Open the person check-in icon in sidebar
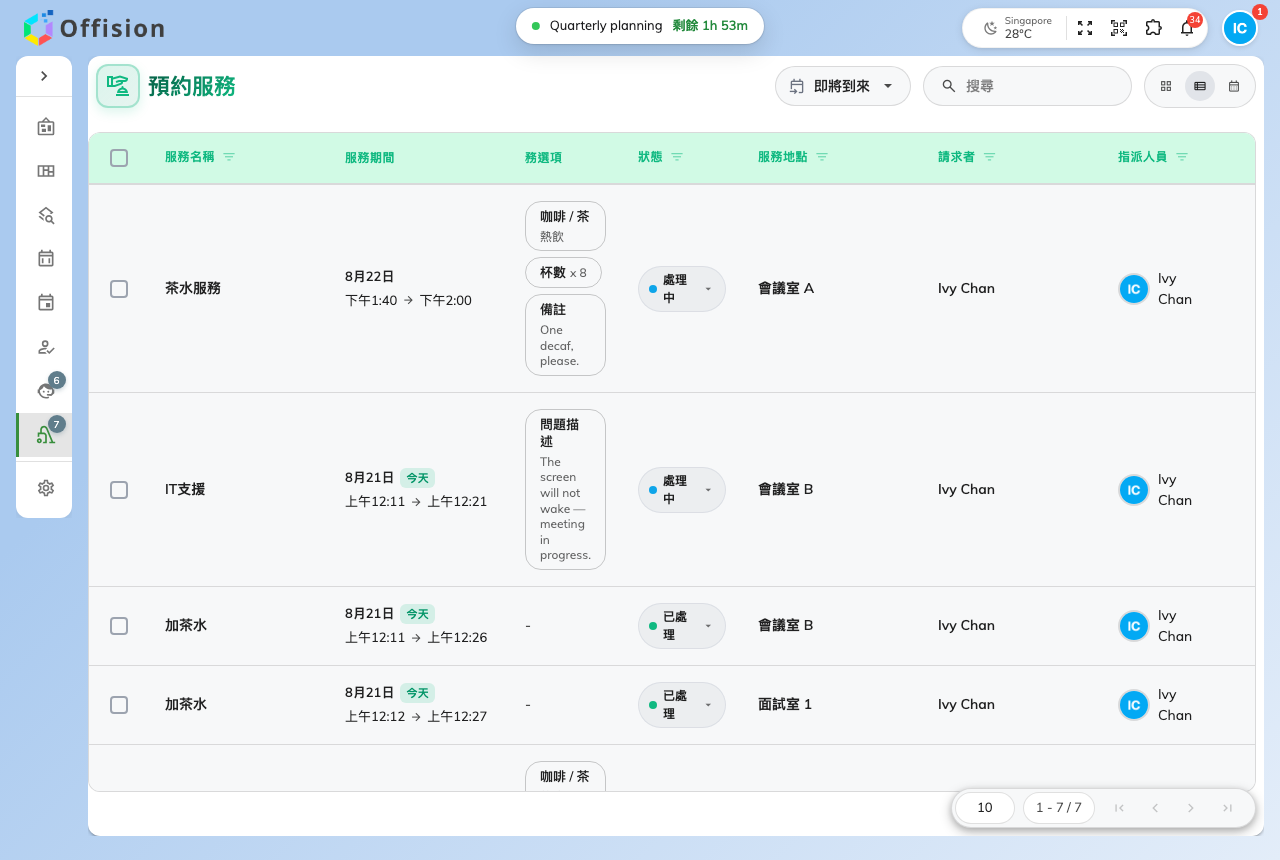 point(46,347)
